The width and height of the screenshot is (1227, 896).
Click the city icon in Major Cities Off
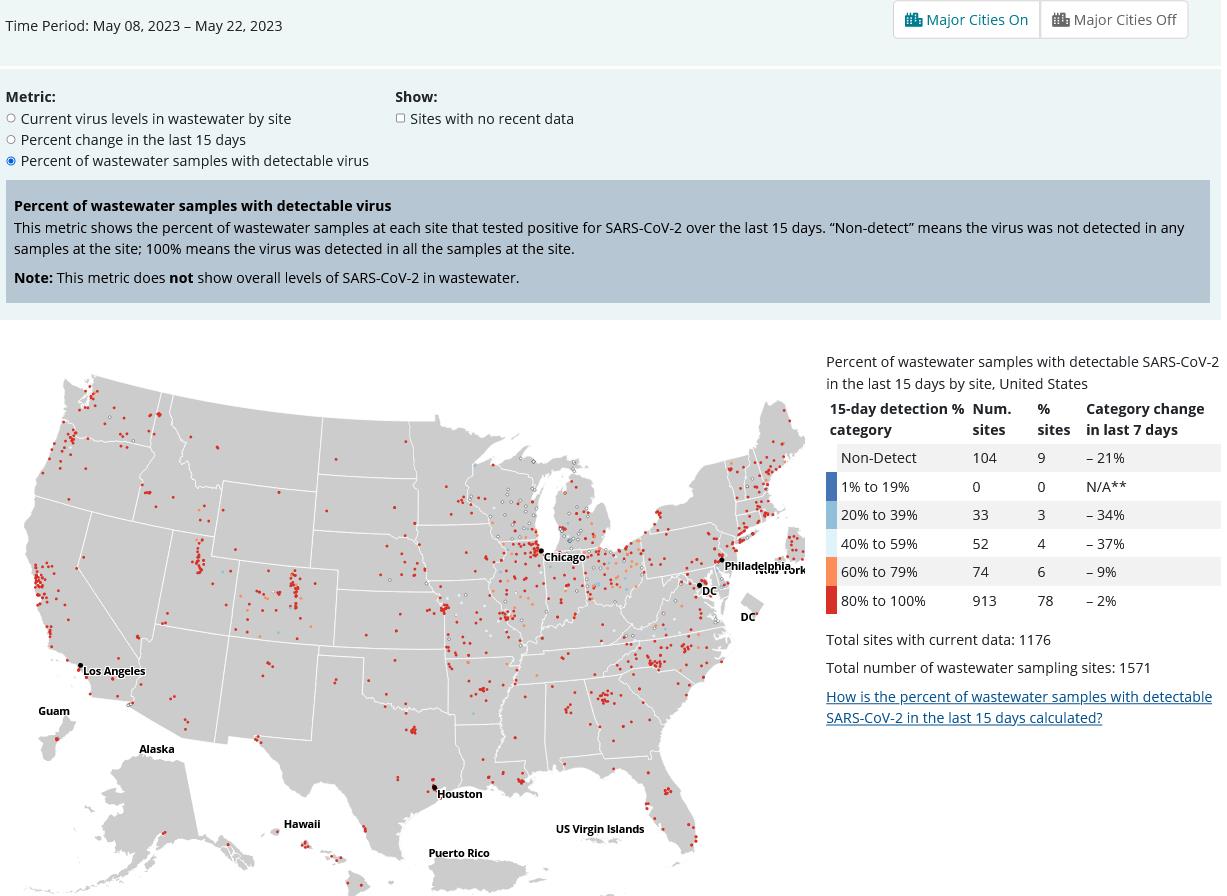pyautogui.click(x=1060, y=20)
